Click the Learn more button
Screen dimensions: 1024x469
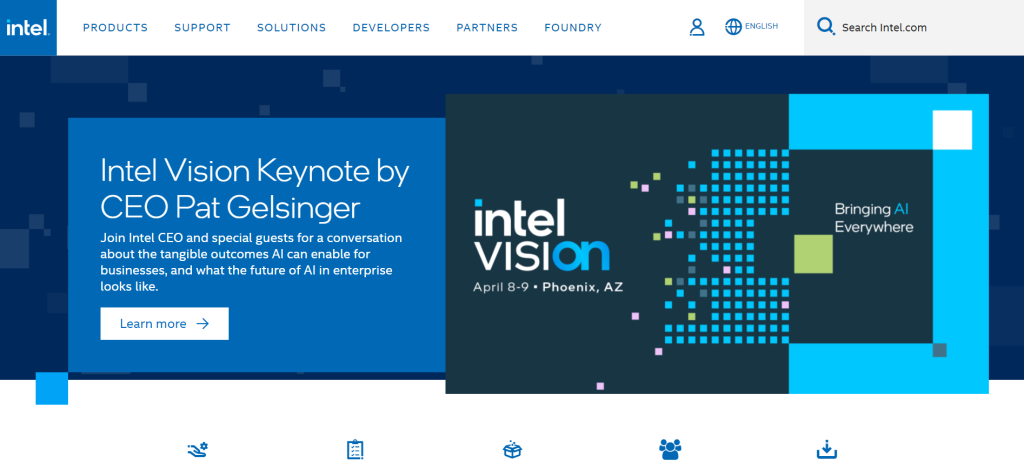pos(165,323)
